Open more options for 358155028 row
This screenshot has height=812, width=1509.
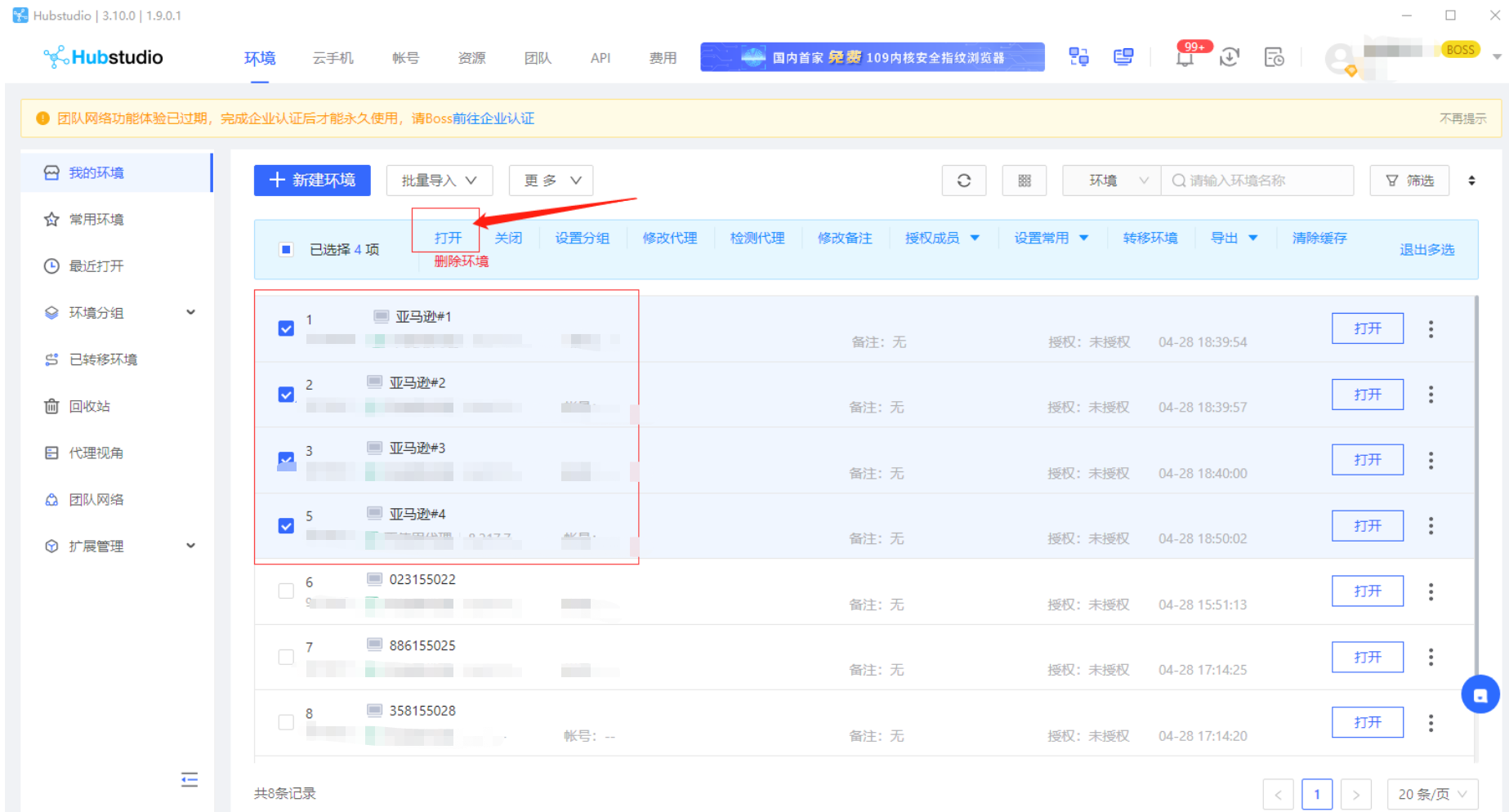pyautogui.click(x=1431, y=723)
